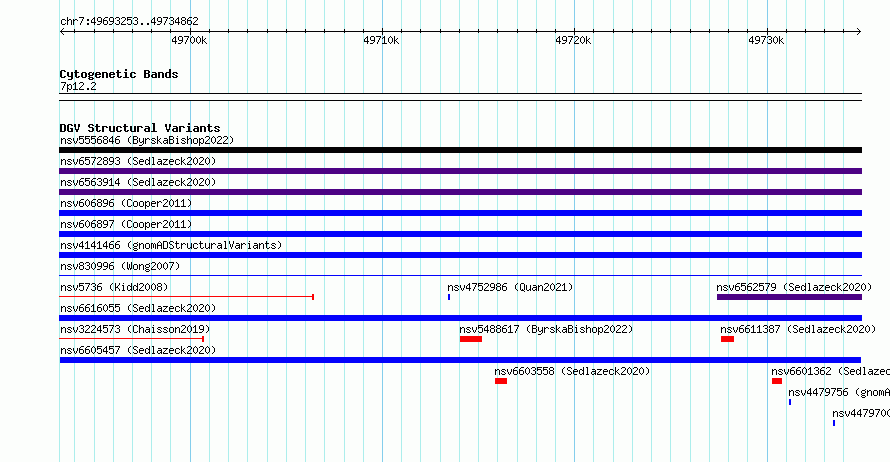Click the purple nsv6563914 variant bar
This screenshot has width=890, height=462.
pyautogui.click(x=460, y=192)
